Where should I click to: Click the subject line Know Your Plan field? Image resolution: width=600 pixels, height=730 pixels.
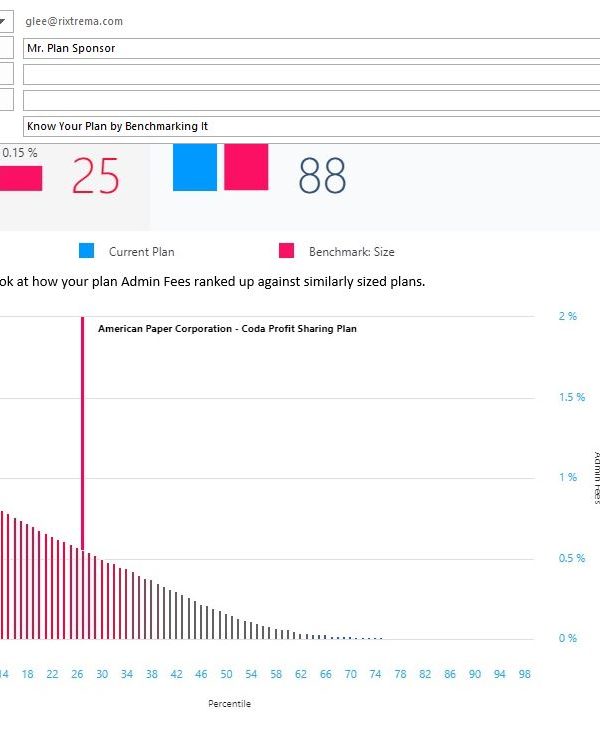[300, 126]
